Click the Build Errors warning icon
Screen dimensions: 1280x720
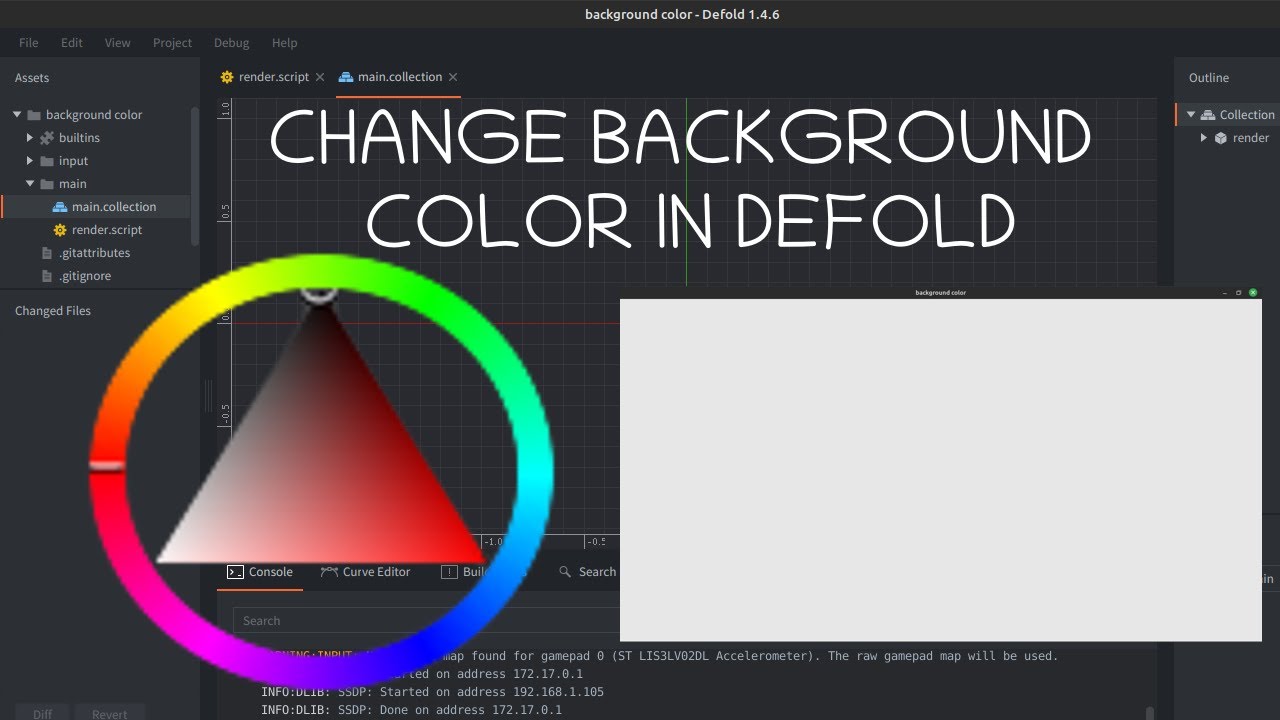point(449,572)
